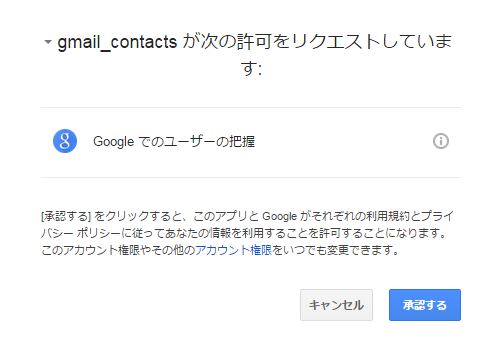Open the アカウント権限 account permissions link
The image size is (502, 363).
234,250
